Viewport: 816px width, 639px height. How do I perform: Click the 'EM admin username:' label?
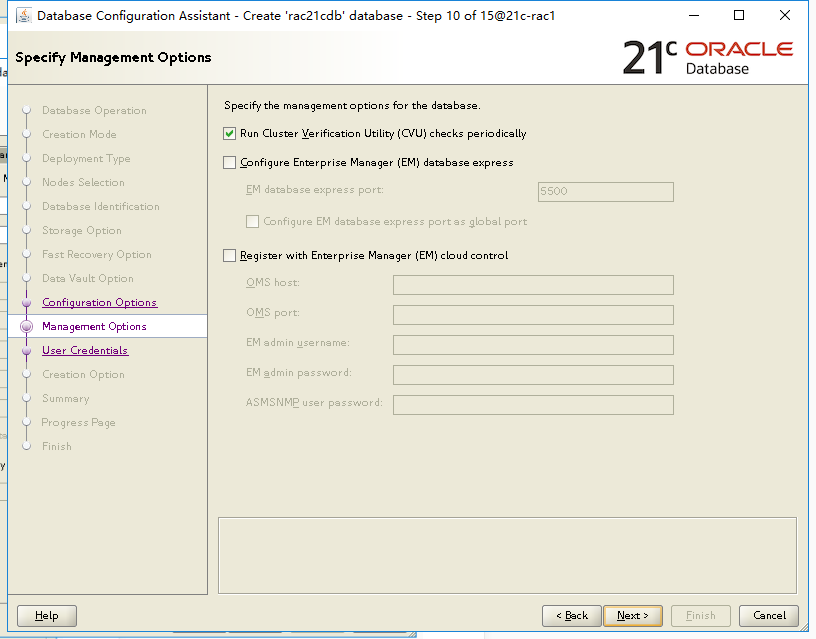click(x=298, y=343)
